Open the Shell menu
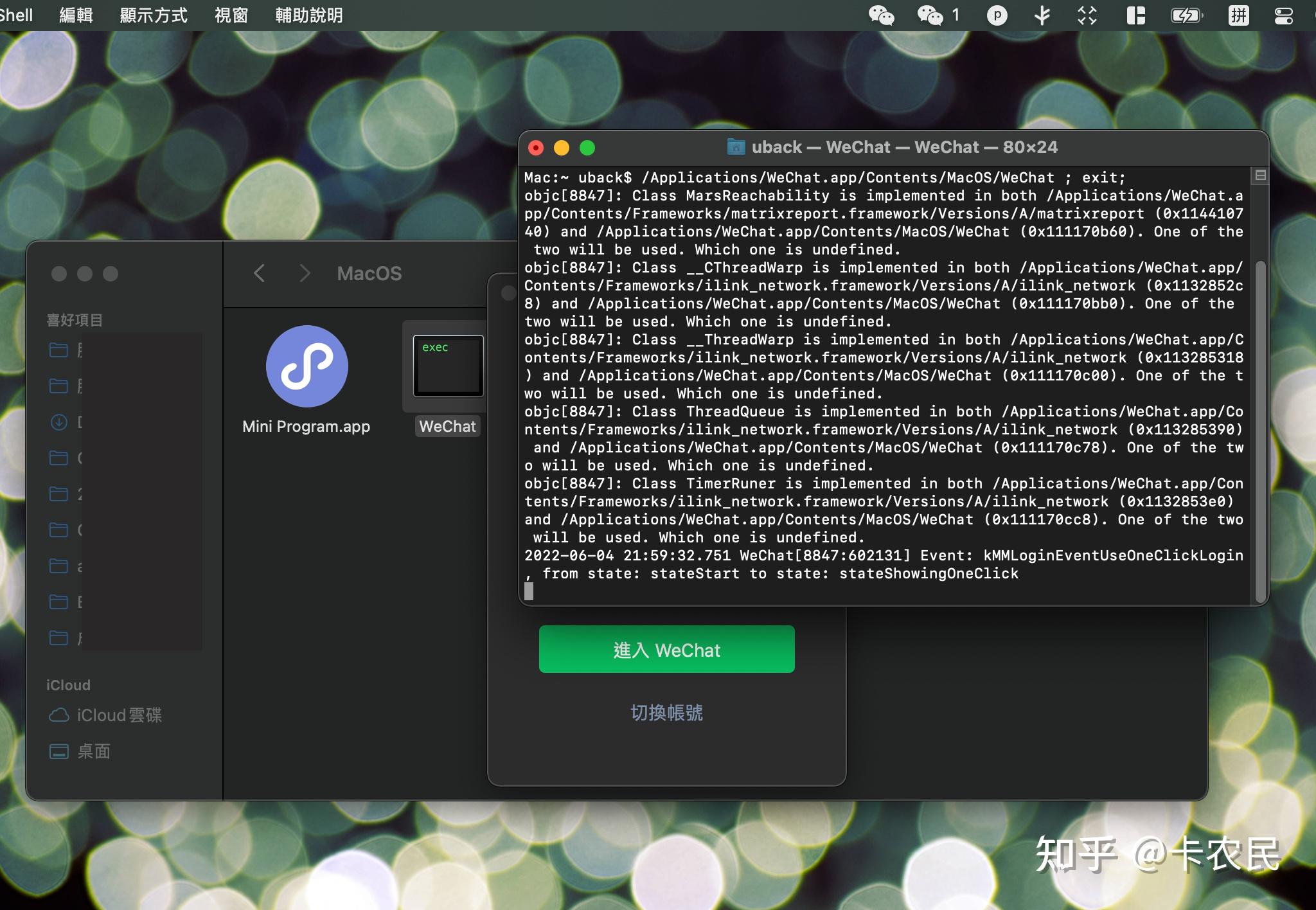This screenshot has height=910, width=1316. pyautogui.click(x=16, y=15)
